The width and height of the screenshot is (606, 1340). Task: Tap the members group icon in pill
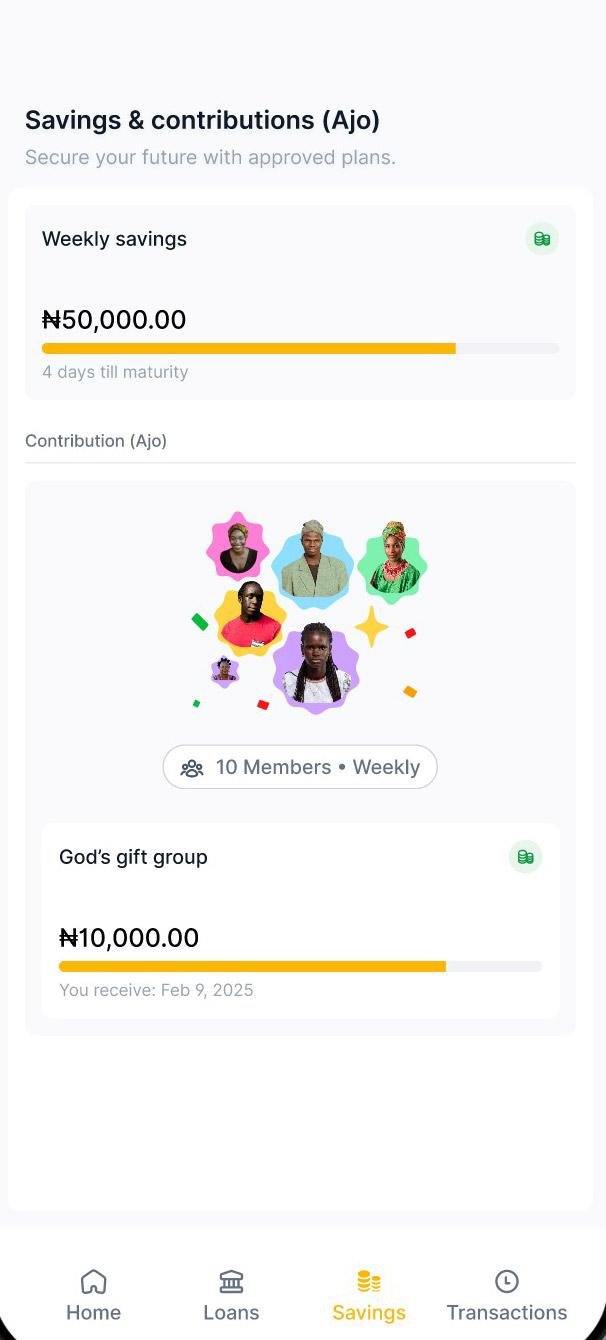(x=191, y=768)
